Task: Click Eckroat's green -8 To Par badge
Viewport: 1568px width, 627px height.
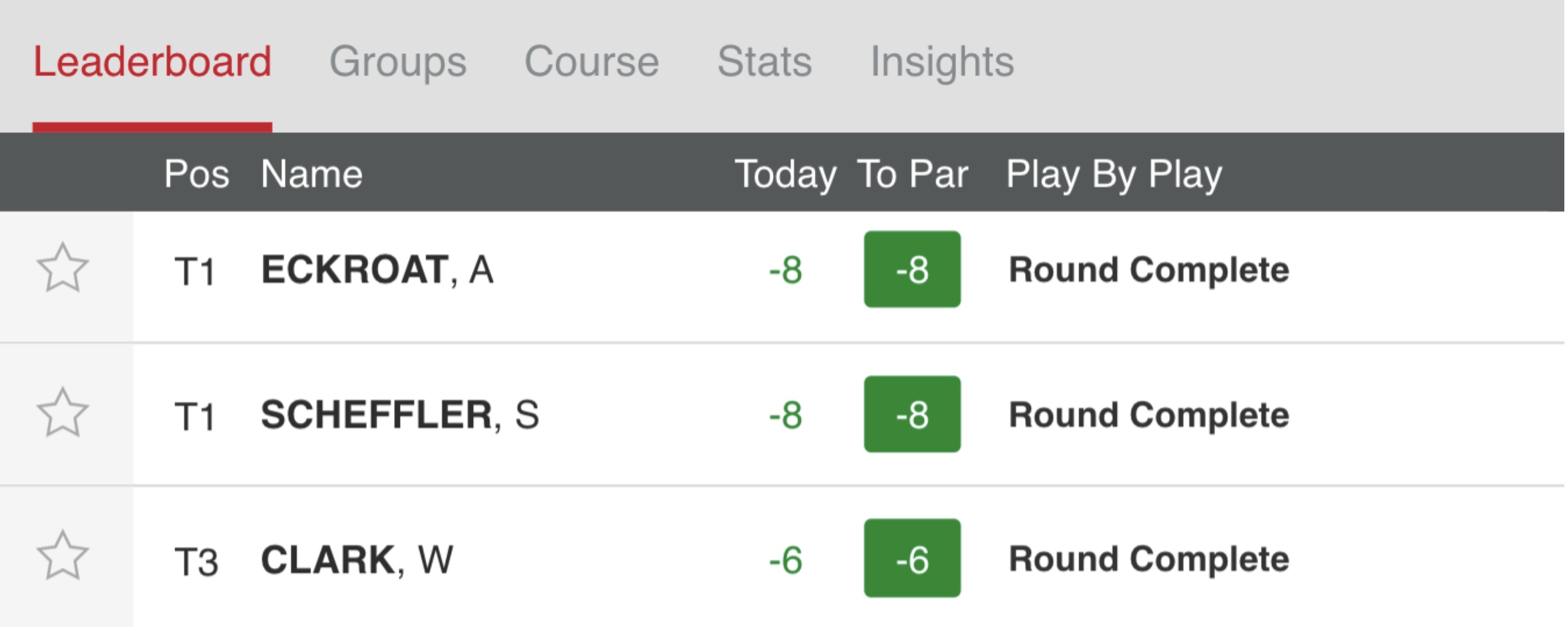Action: [x=912, y=270]
